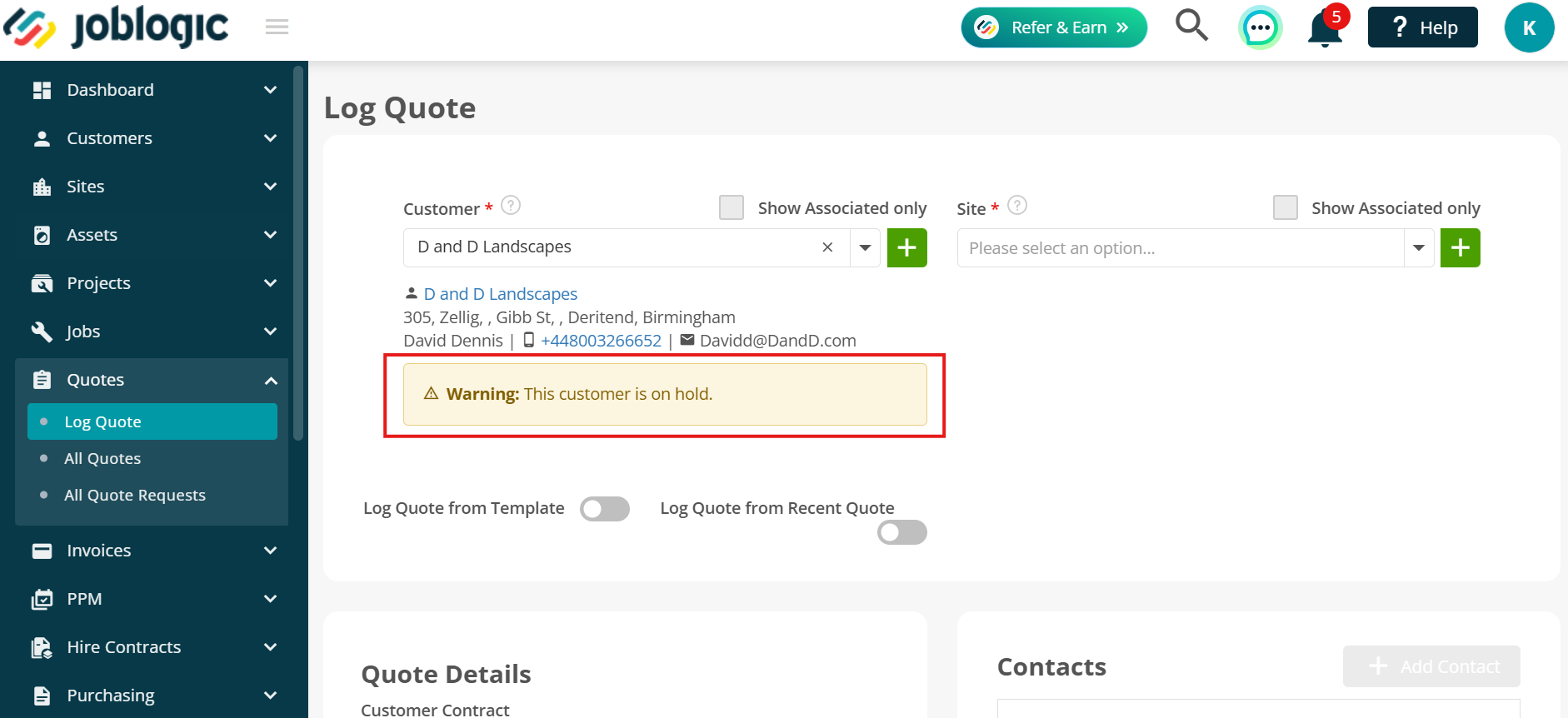Collapse the Quotes menu chevron
The image size is (1568, 718).
coord(270,381)
